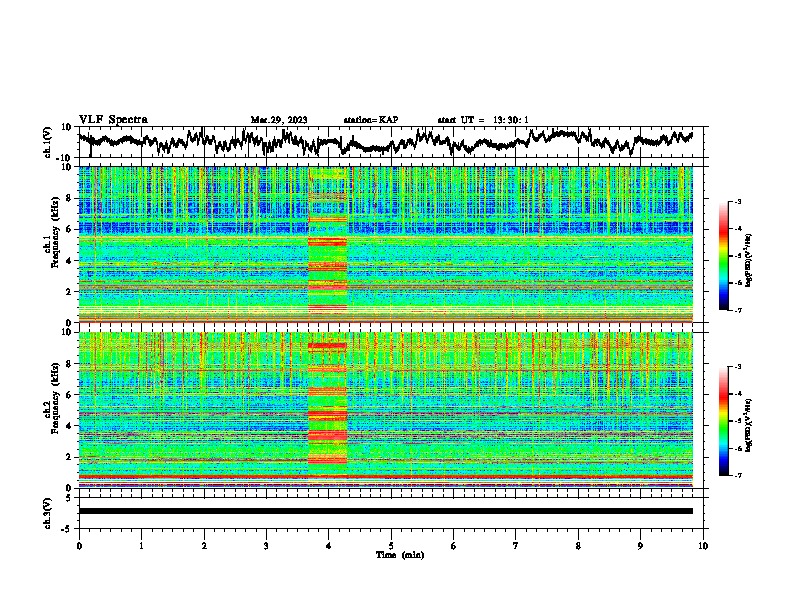
Task: Click the ch.2 color bar unit label
Action: pos(748,425)
